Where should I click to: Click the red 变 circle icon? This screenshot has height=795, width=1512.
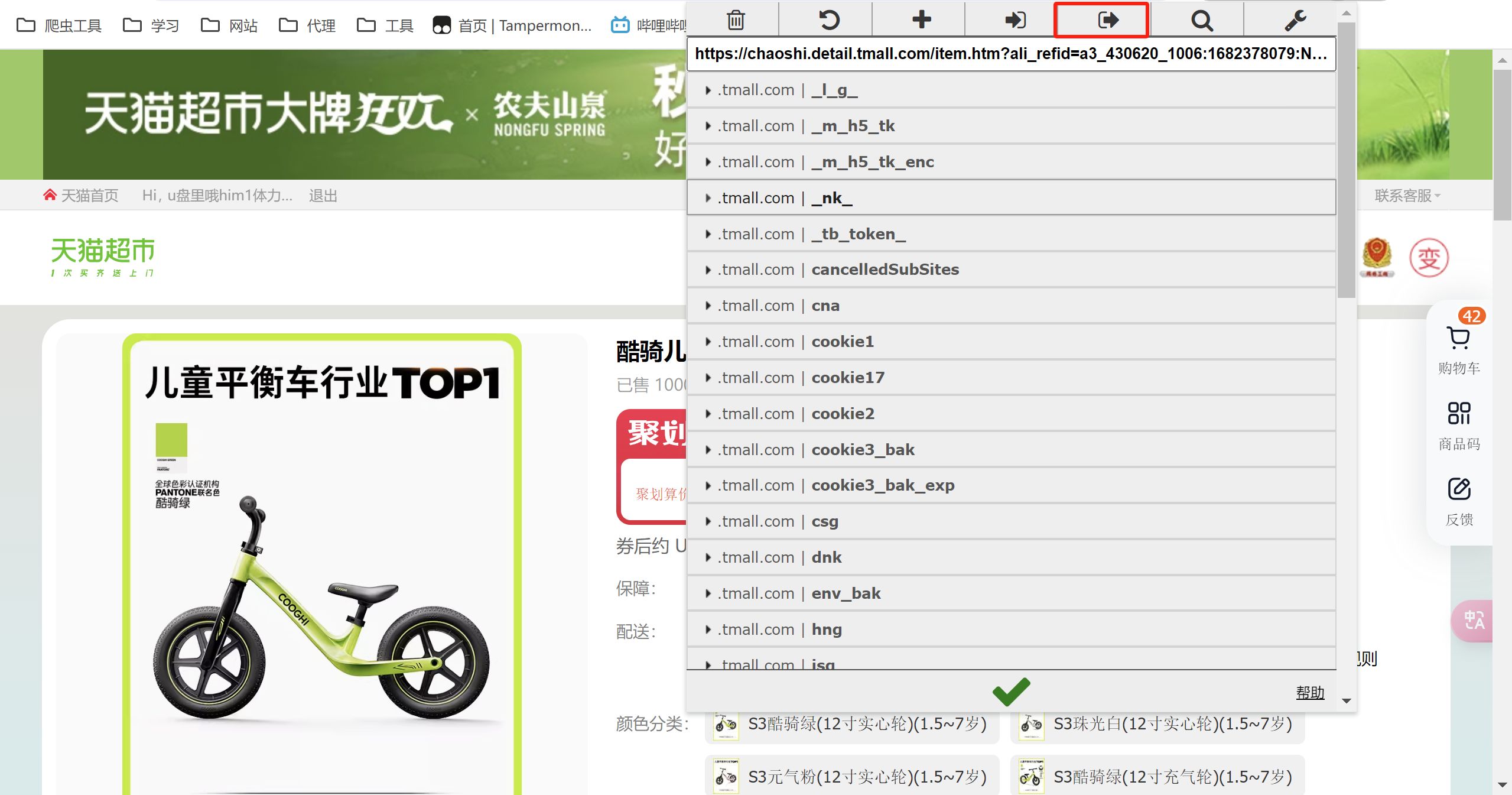click(1429, 258)
